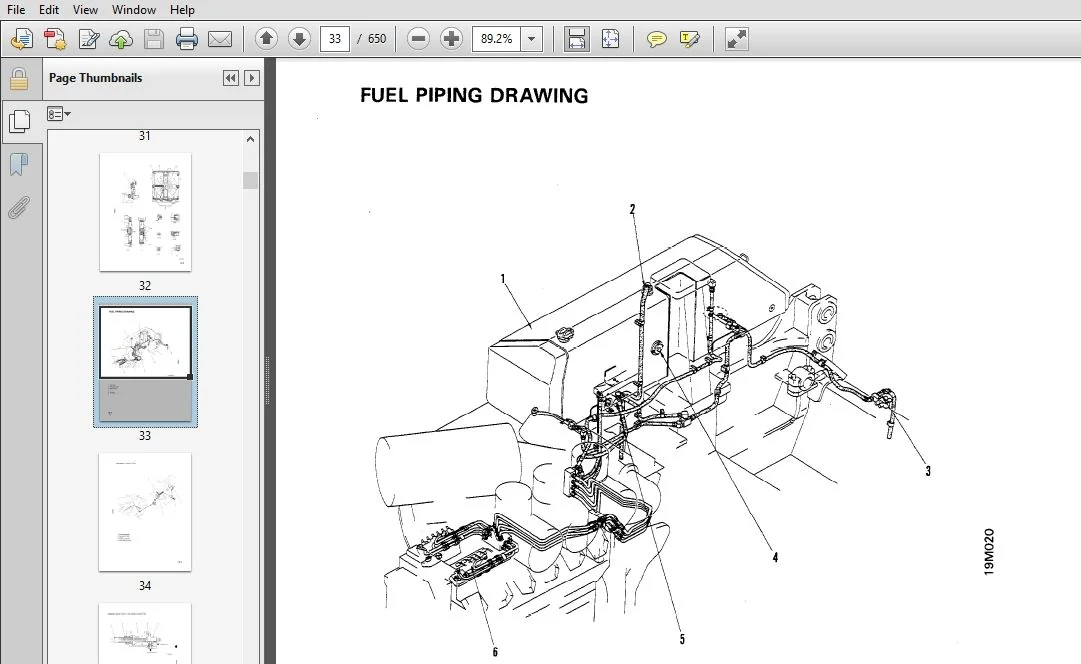Open the Help menu

pos(182,10)
